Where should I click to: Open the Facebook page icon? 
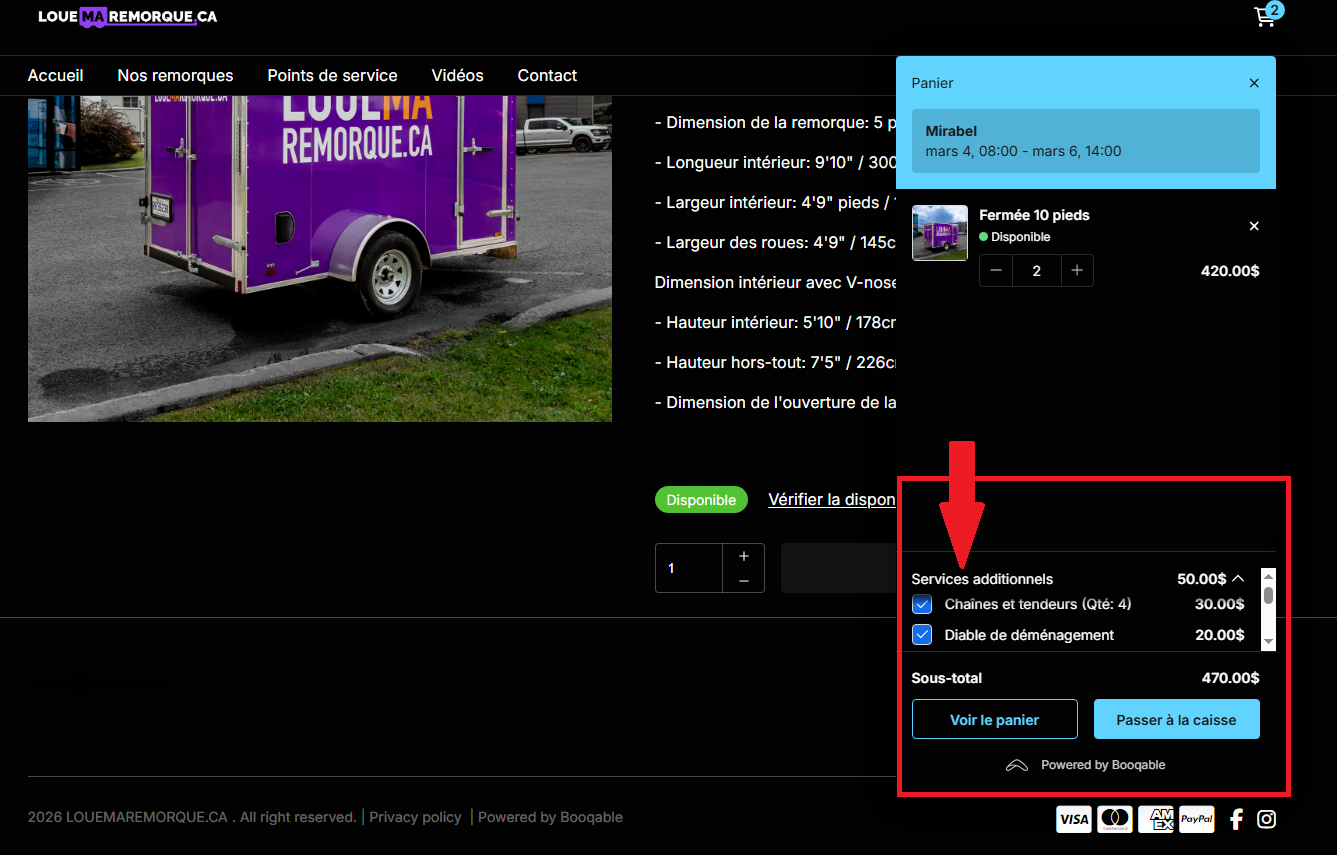[1236, 819]
